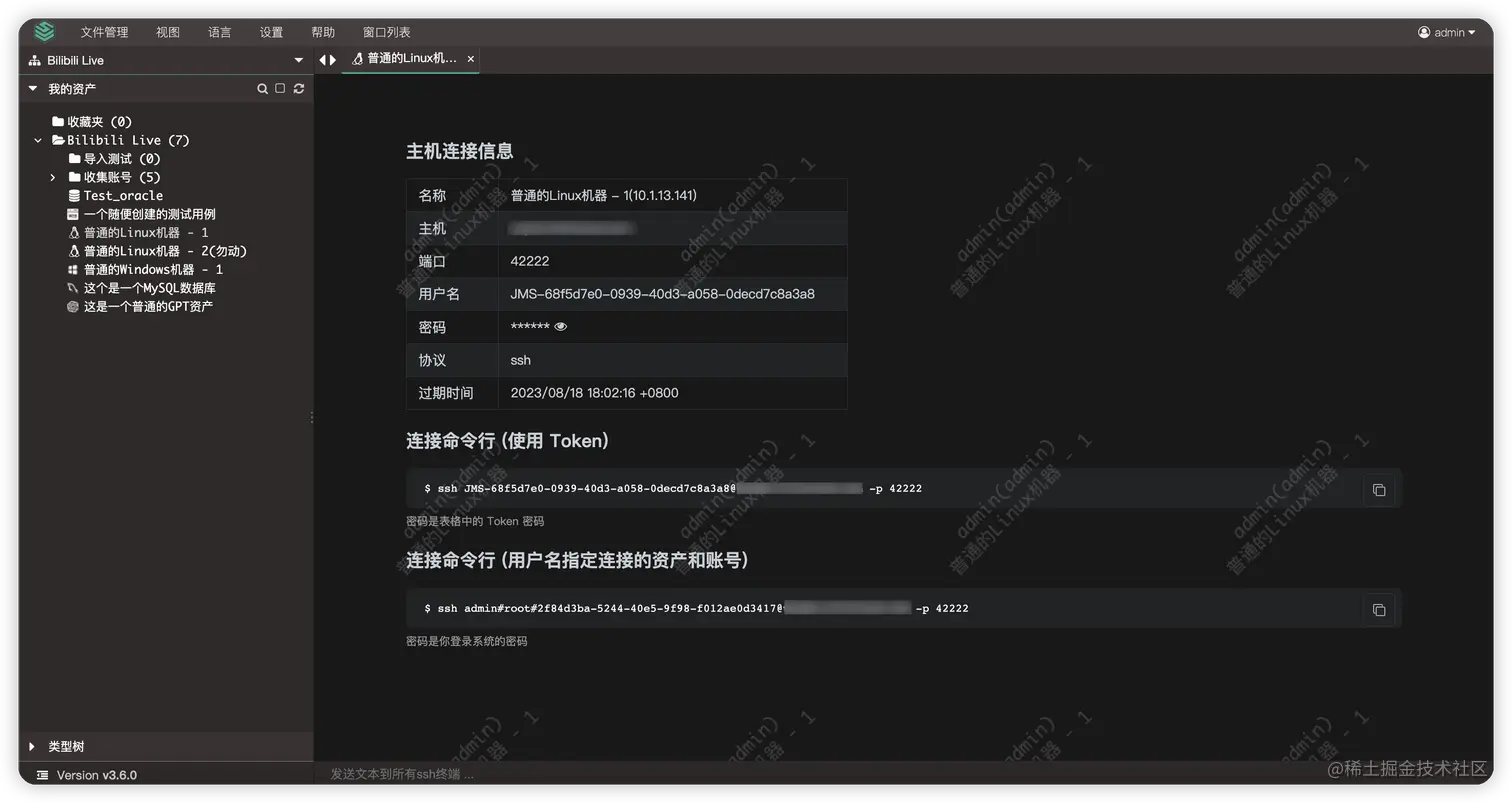The image size is (1512, 803).
Task: Open the Test_oracle asset
Action: (x=123, y=195)
